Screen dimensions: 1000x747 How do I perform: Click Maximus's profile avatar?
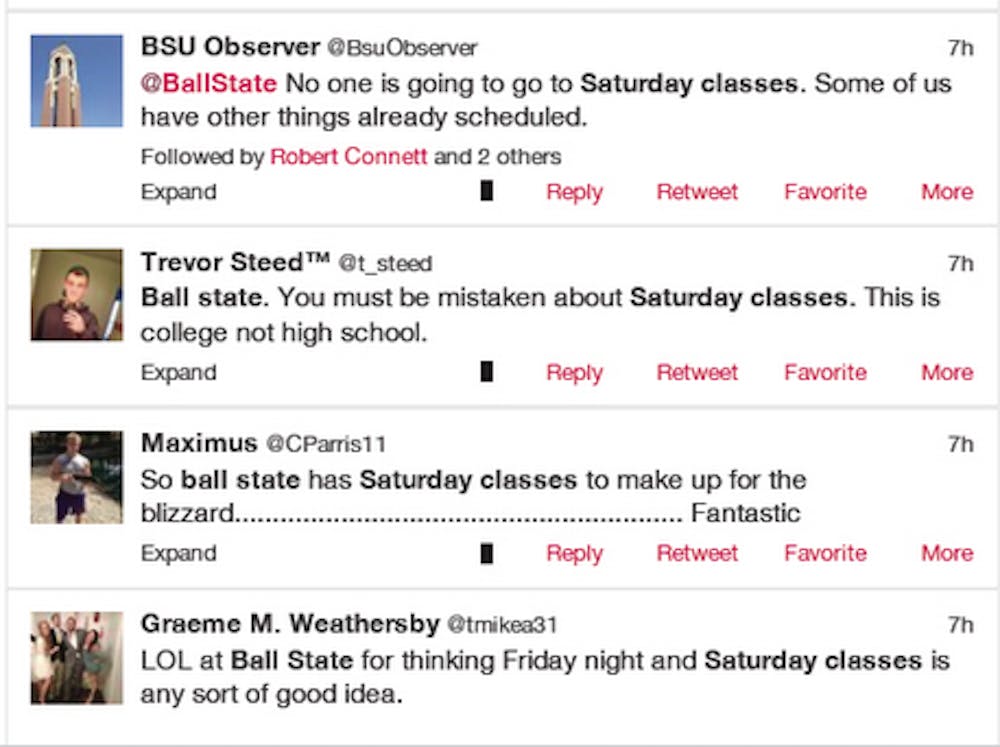point(76,477)
